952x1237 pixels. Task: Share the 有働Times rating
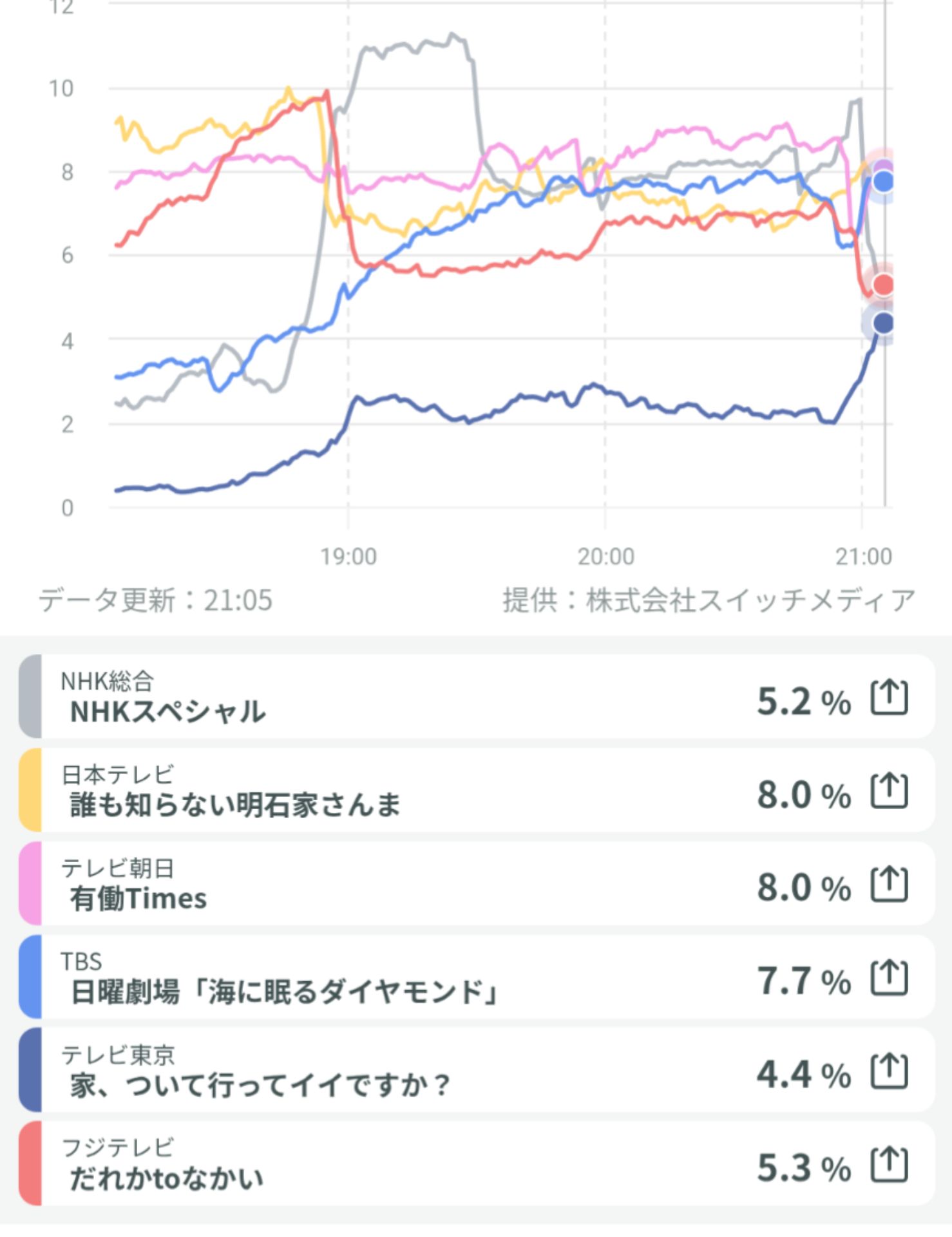(889, 885)
